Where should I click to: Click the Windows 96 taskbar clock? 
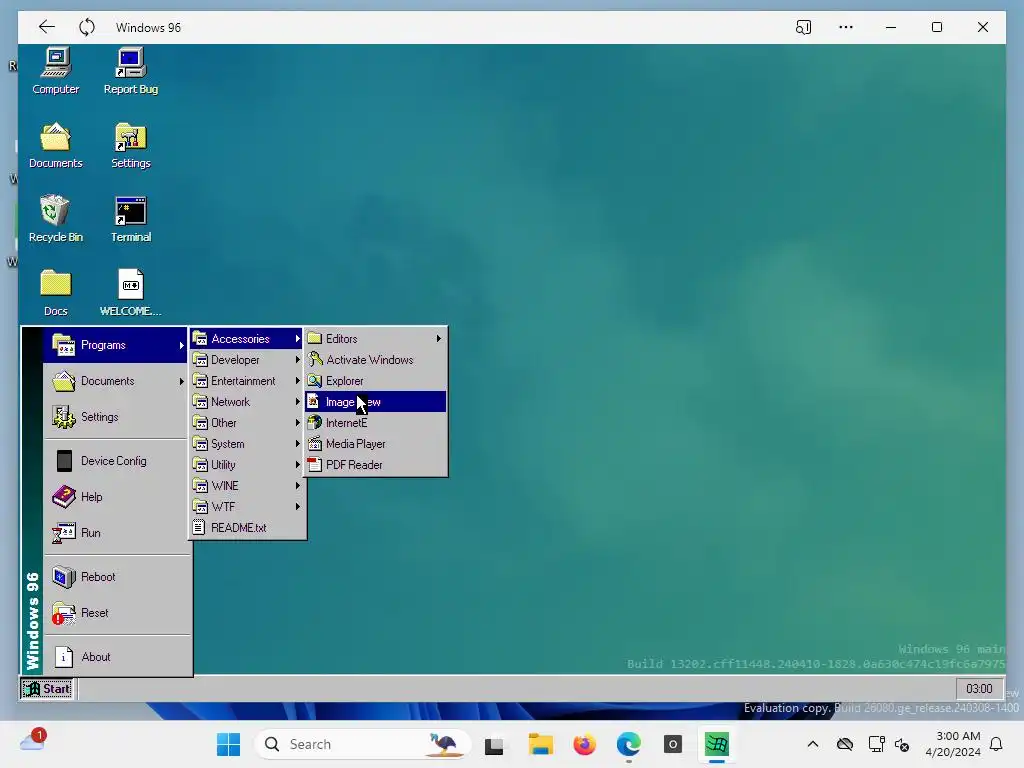click(979, 688)
